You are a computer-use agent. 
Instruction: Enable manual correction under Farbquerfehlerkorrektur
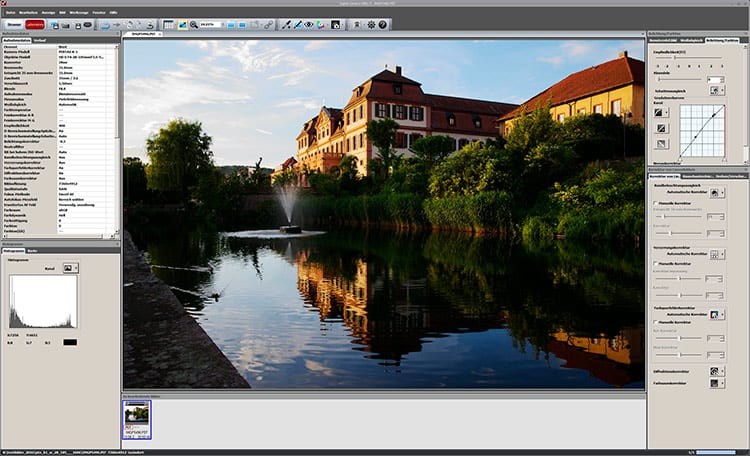tap(655, 321)
